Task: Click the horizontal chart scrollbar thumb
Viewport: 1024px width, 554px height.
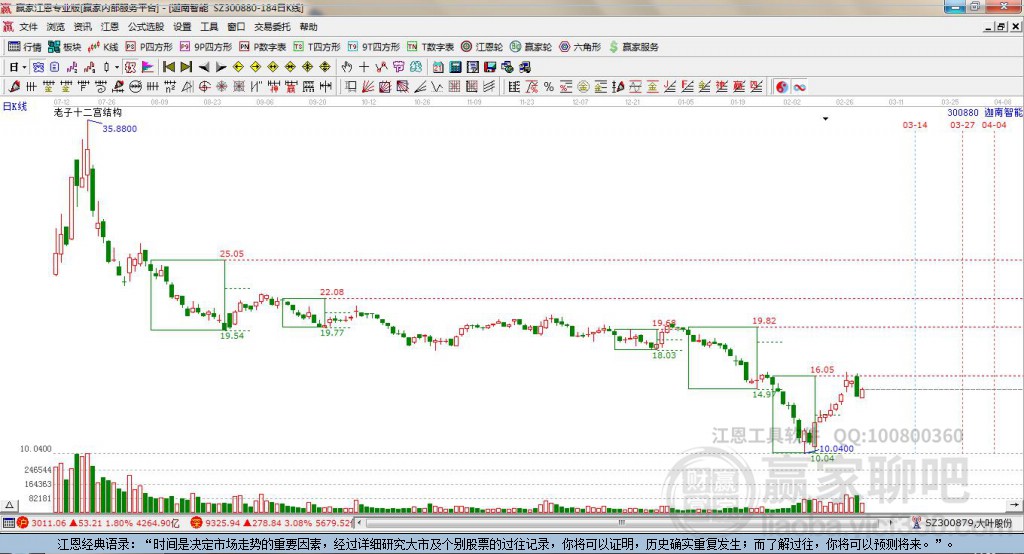Action: [622, 523]
